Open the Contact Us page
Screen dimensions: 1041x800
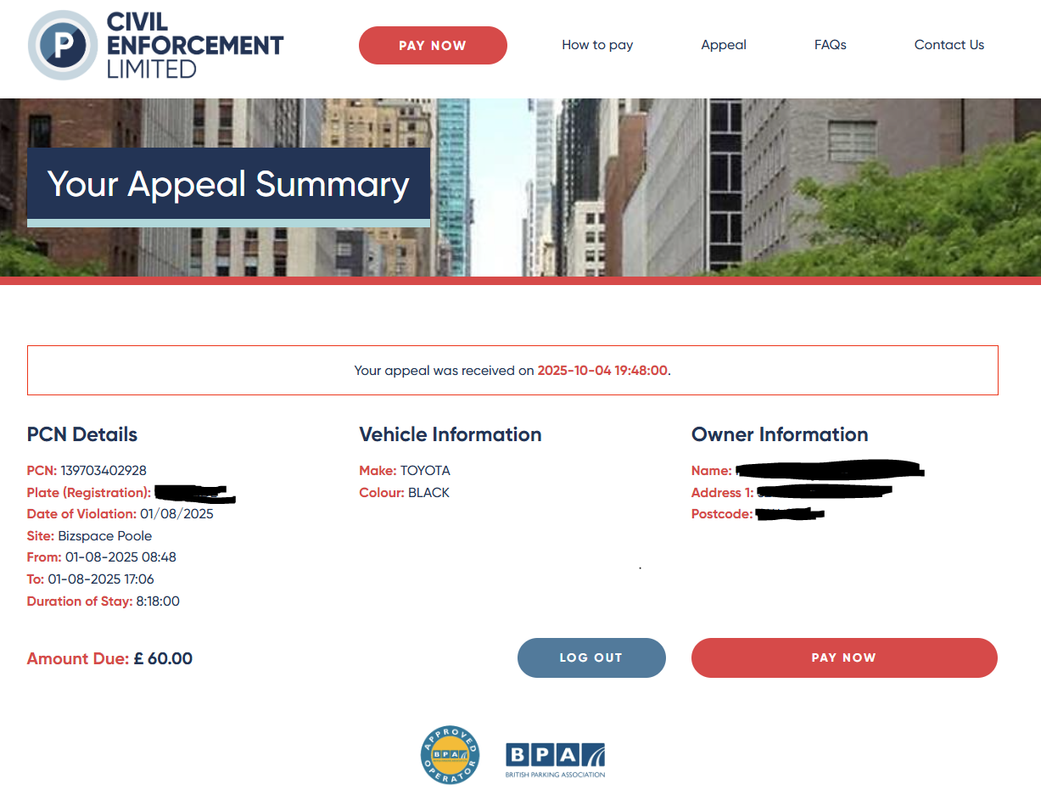[x=949, y=44]
